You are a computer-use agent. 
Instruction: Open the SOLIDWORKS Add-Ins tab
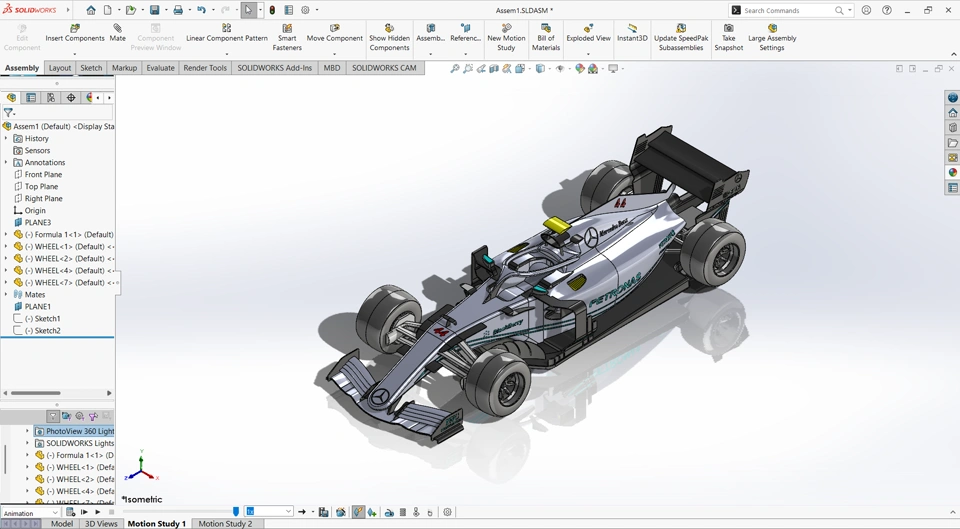pos(274,68)
